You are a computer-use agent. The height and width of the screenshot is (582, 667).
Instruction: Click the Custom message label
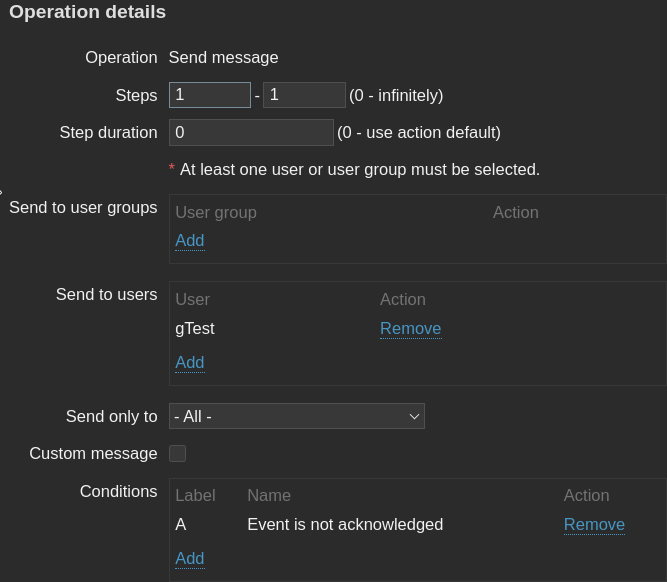93,453
